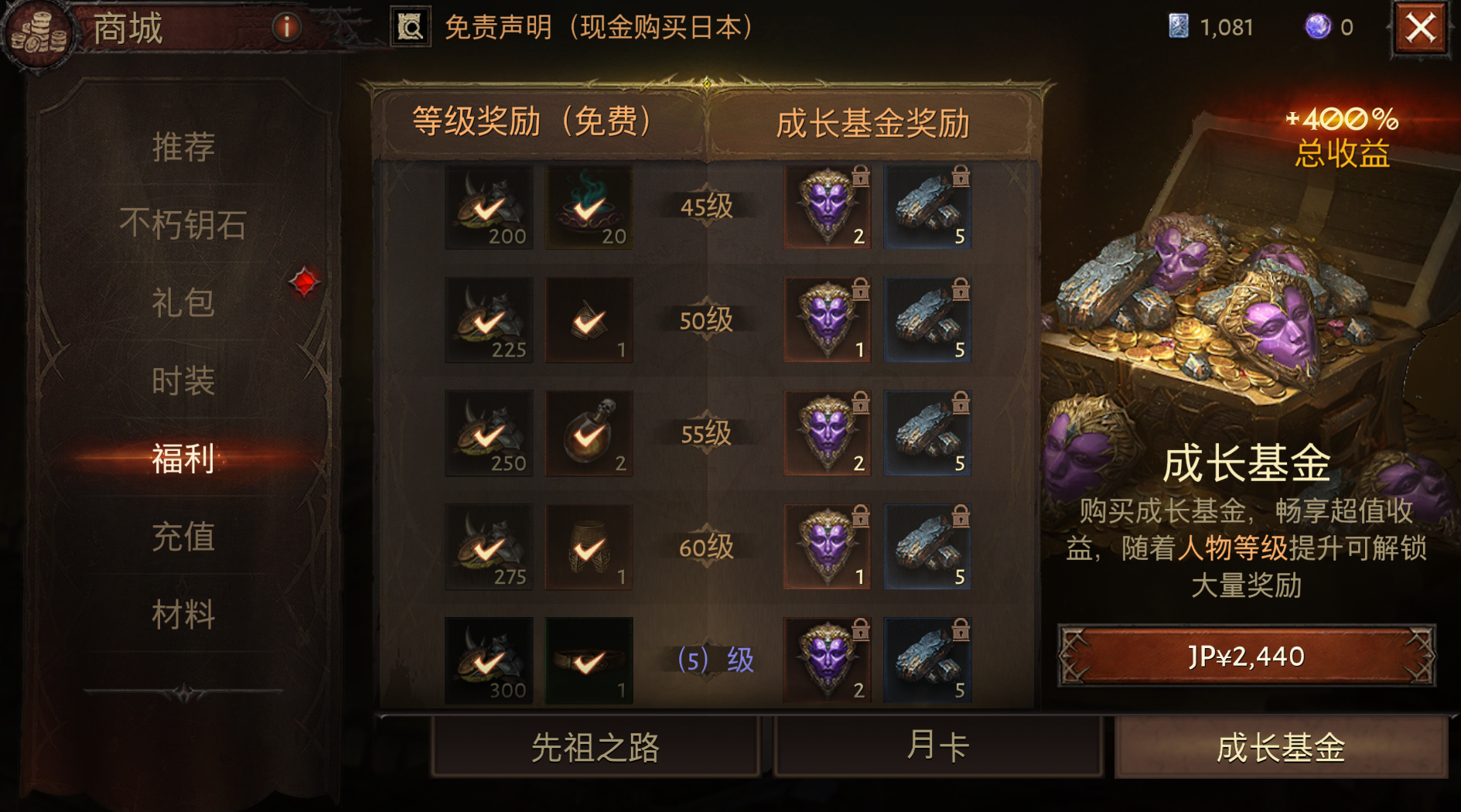The height and width of the screenshot is (812, 1461).
Task: Click the claimed belt reward in last row
Action: [589, 660]
